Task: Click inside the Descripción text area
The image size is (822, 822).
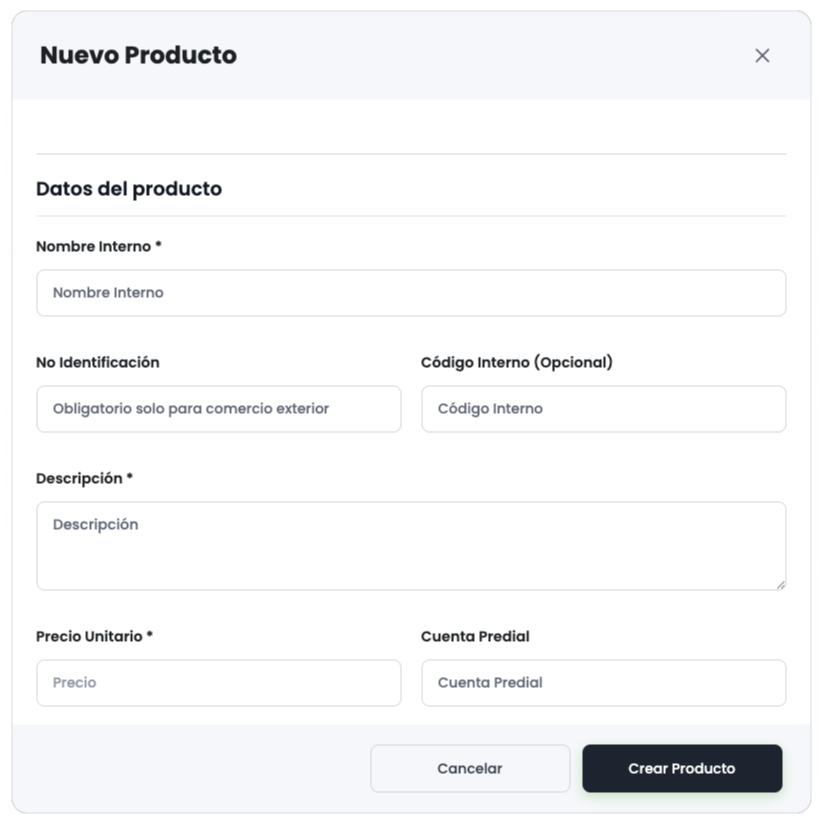Action: 411,545
